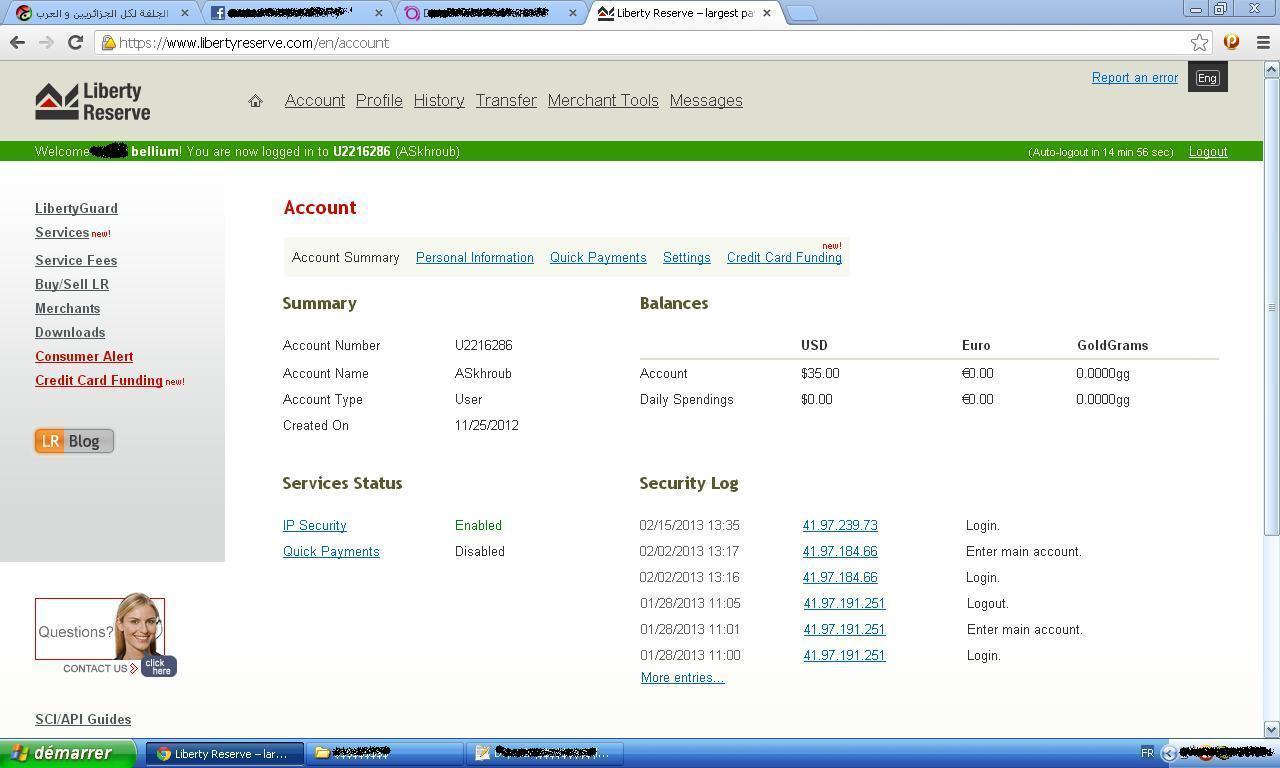Click the home icon in the navigation
This screenshot has width=1280, height=768.
(x=255, y=101)
